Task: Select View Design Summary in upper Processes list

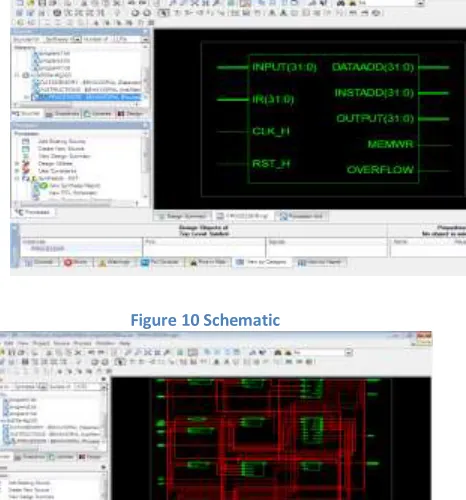Action: tap(64, 156)
